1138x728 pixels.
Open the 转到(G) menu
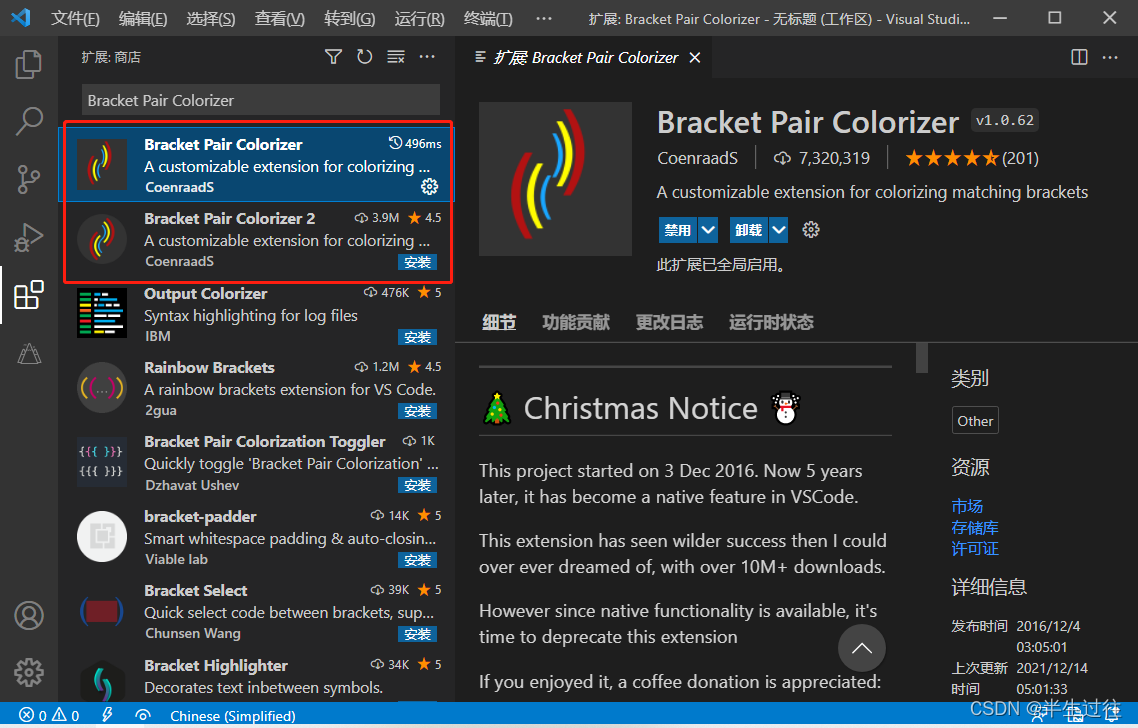(x=349, y=19)
